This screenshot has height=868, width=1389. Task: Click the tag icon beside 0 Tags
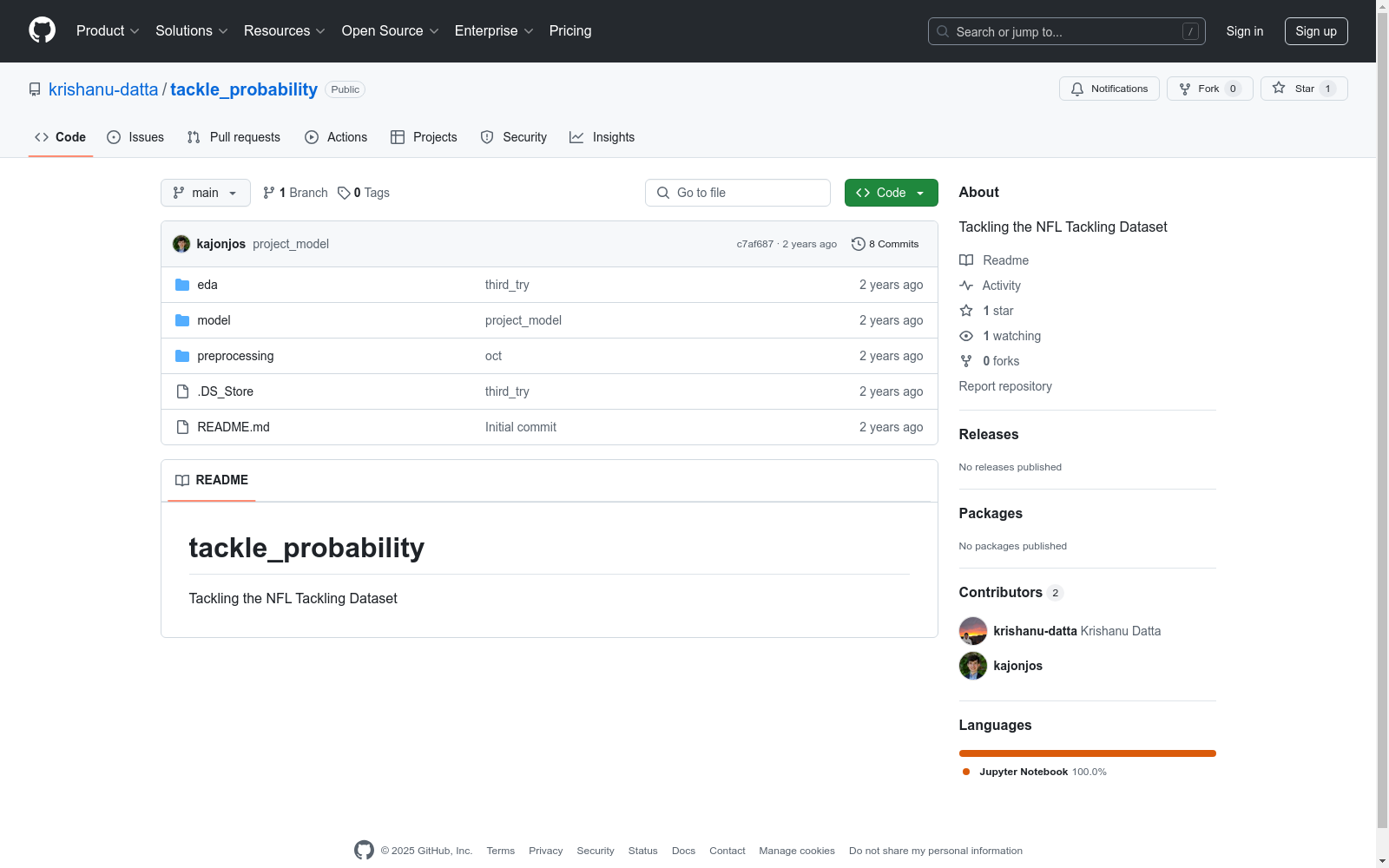click(344, 193)
